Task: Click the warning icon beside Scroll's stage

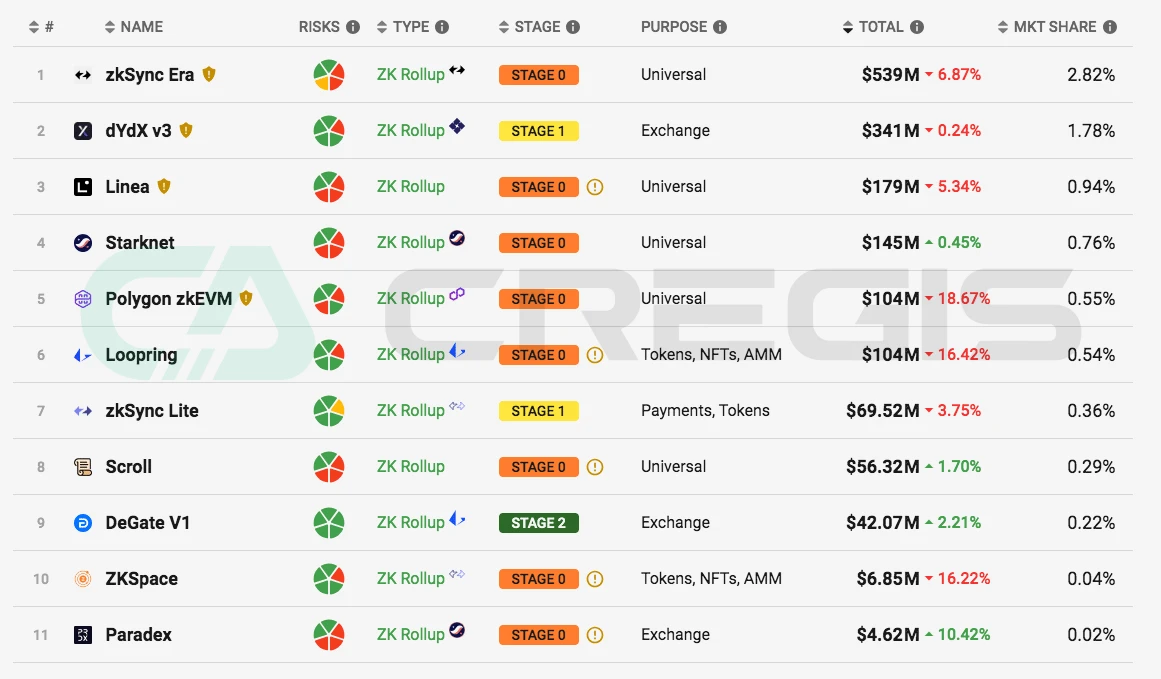Action: point(595,467)
